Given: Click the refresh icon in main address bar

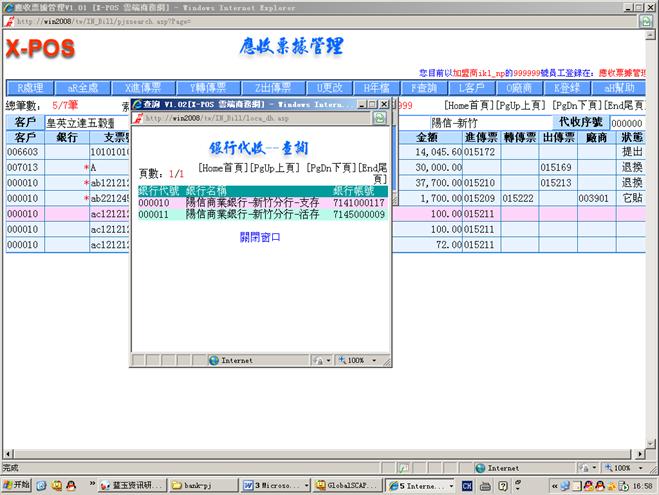Looking at the screenshot, I should (647, 19).
